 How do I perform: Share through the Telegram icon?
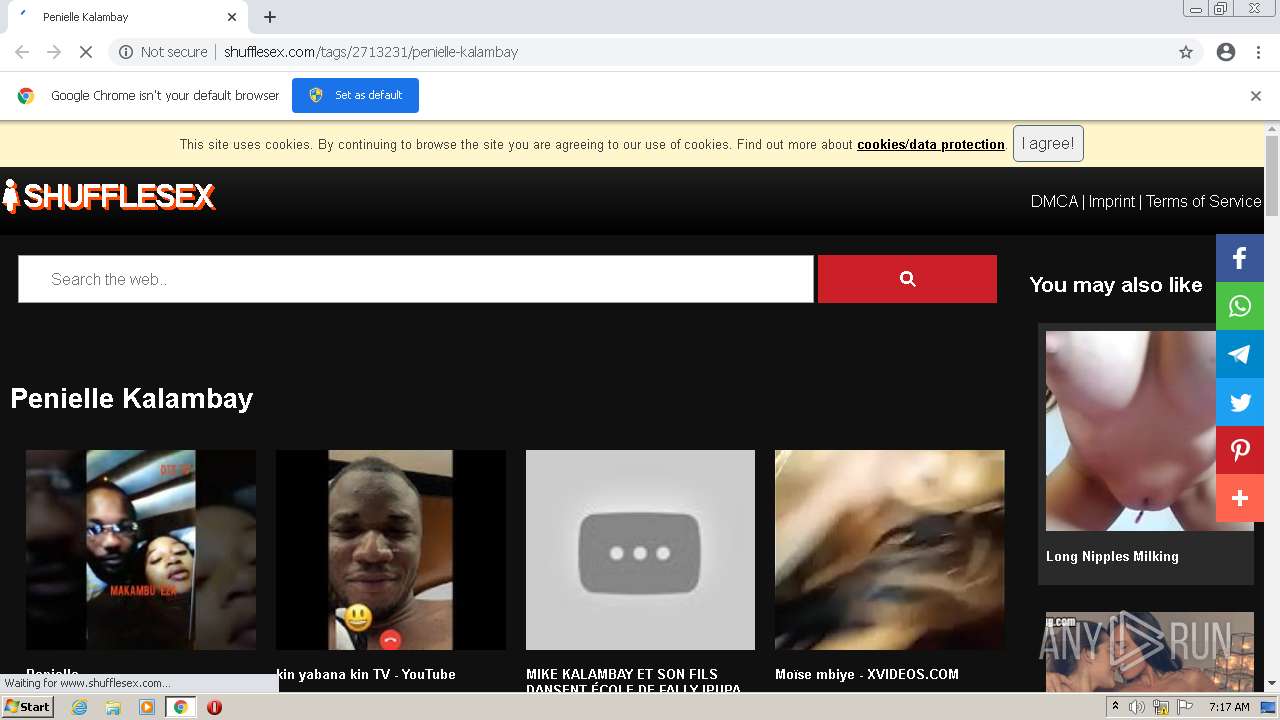pos(1240,354)
